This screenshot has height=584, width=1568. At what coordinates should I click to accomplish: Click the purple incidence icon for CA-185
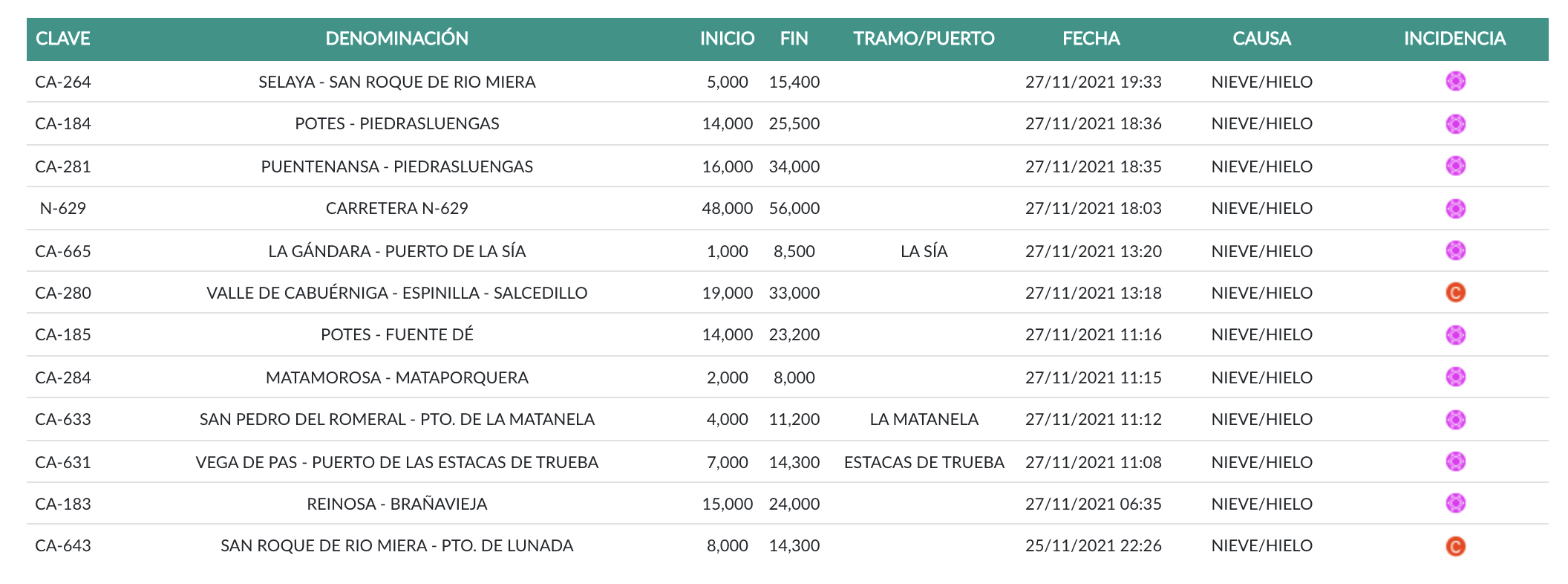coord(1455,334)
